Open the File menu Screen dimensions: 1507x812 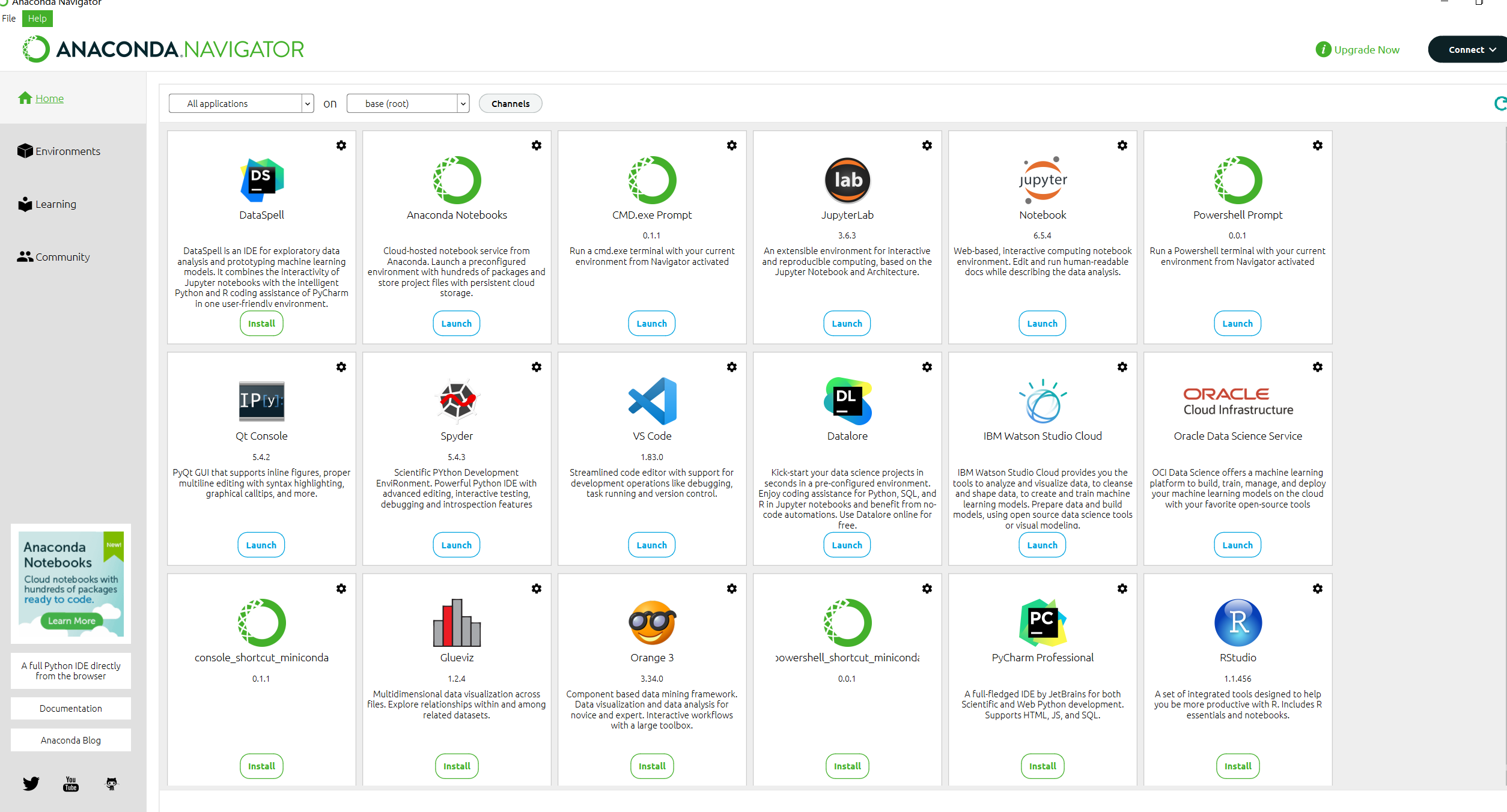[x=9, y=19]
